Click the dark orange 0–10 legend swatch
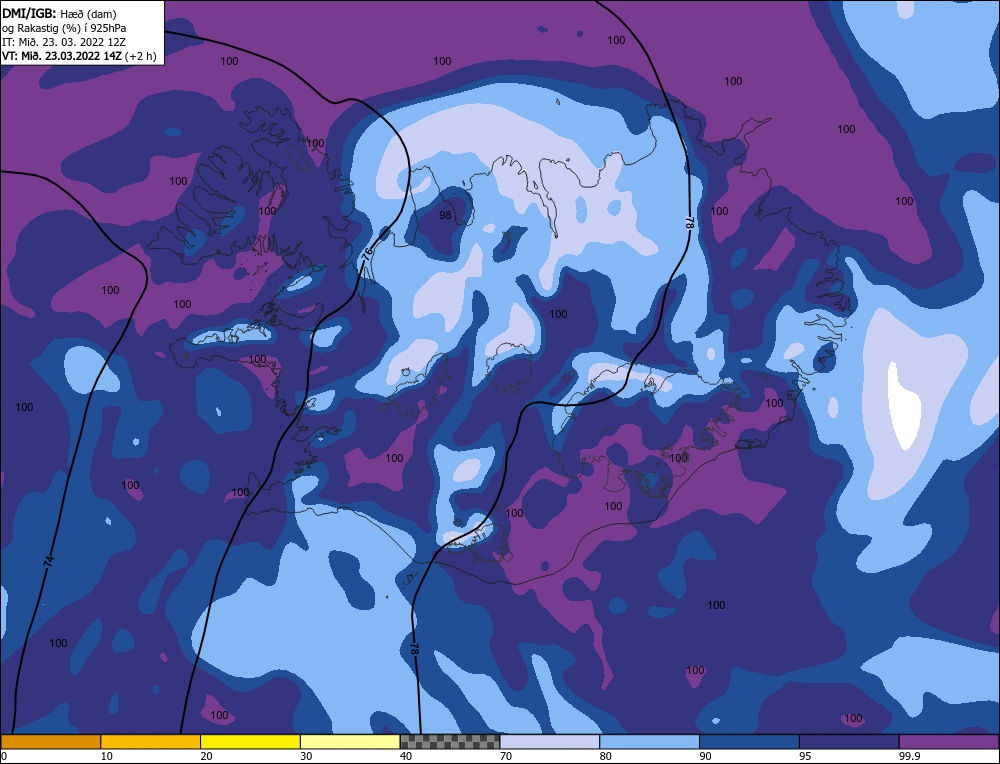The height and width of the screenshot is (764, 1000). (50, 742)
